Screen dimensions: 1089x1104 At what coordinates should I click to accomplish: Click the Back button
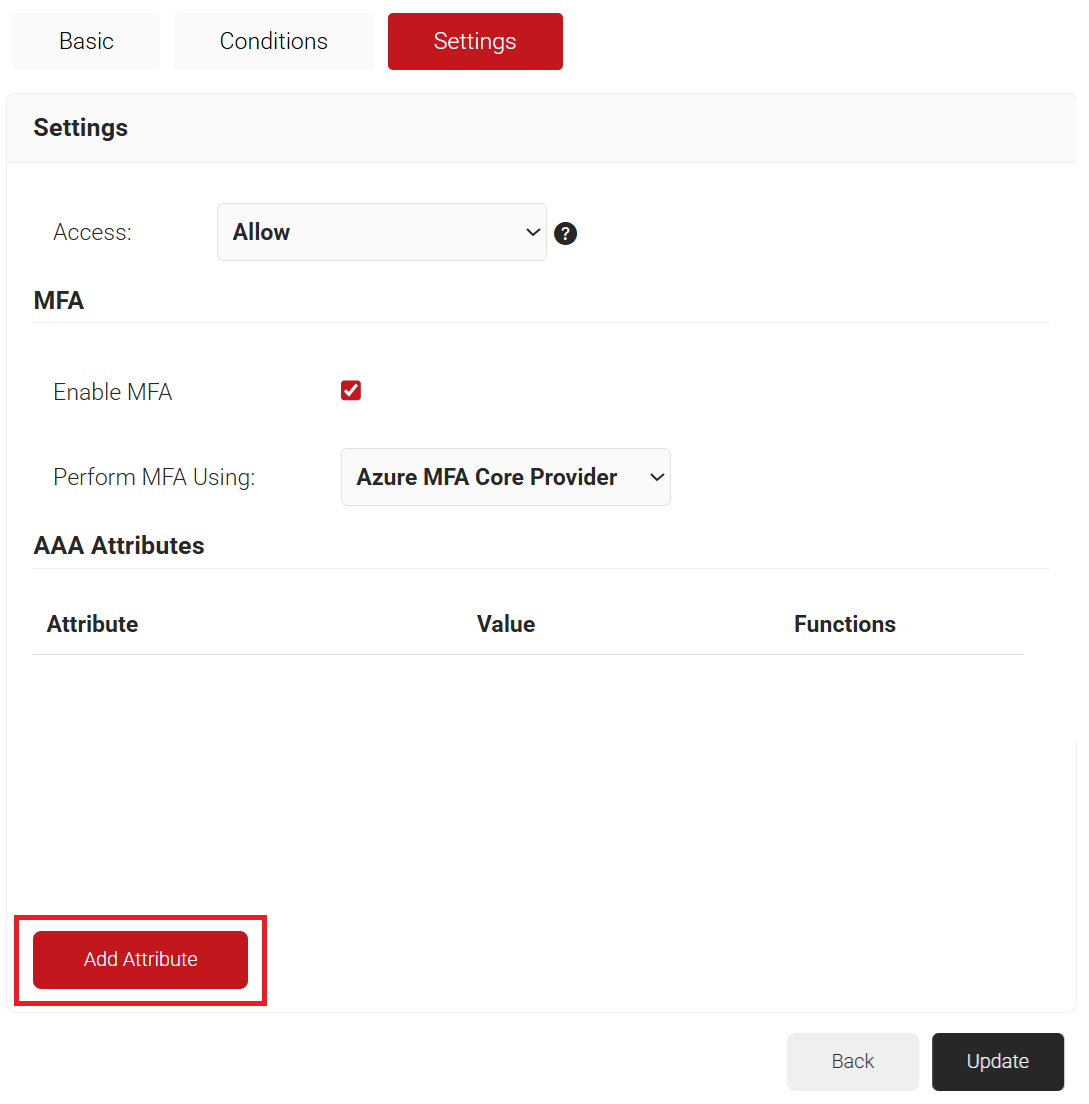coord(852,1061)
